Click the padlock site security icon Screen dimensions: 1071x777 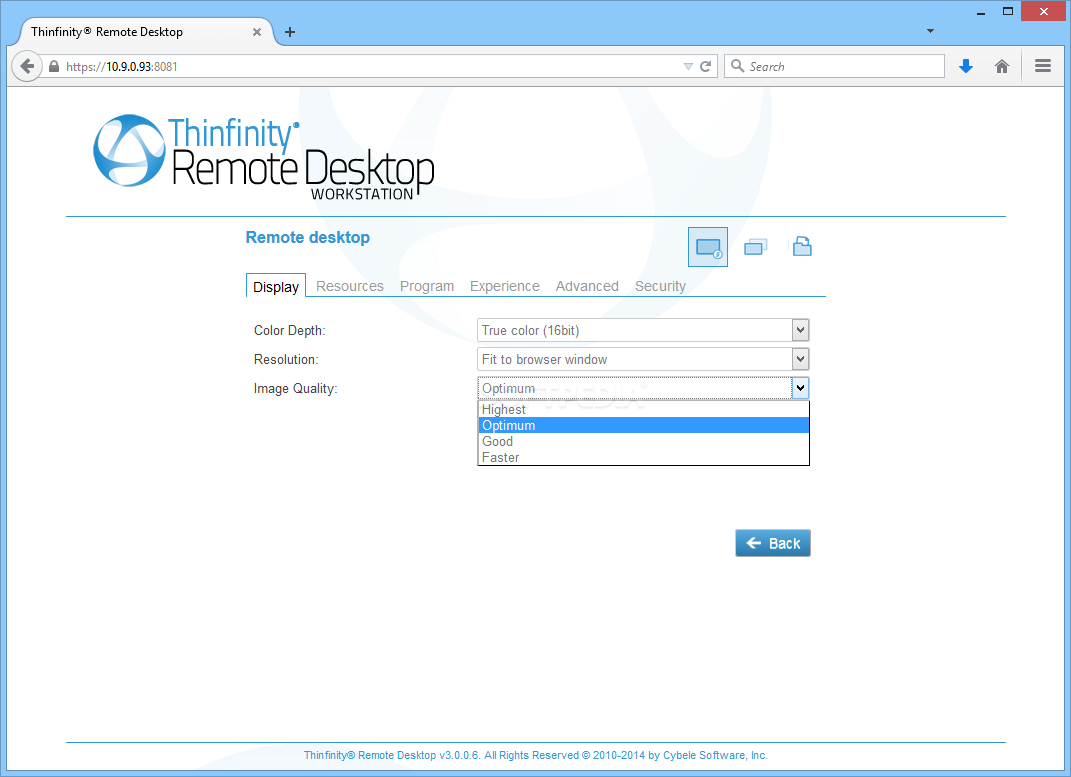[54, 66]
